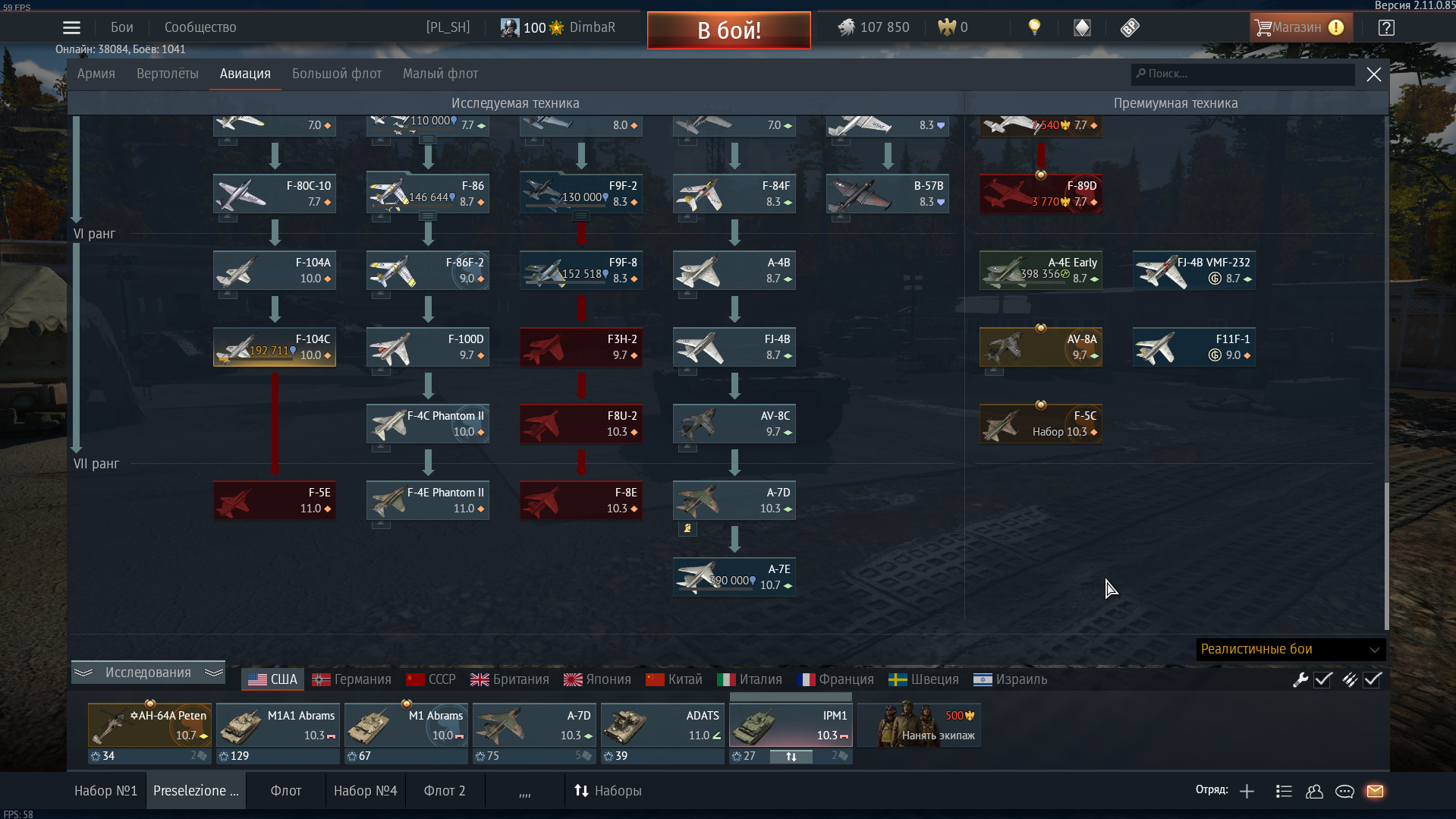Collapse the Исследования panel expander
The width and height of the screenshot is (1456, 819).
point(148,673)
